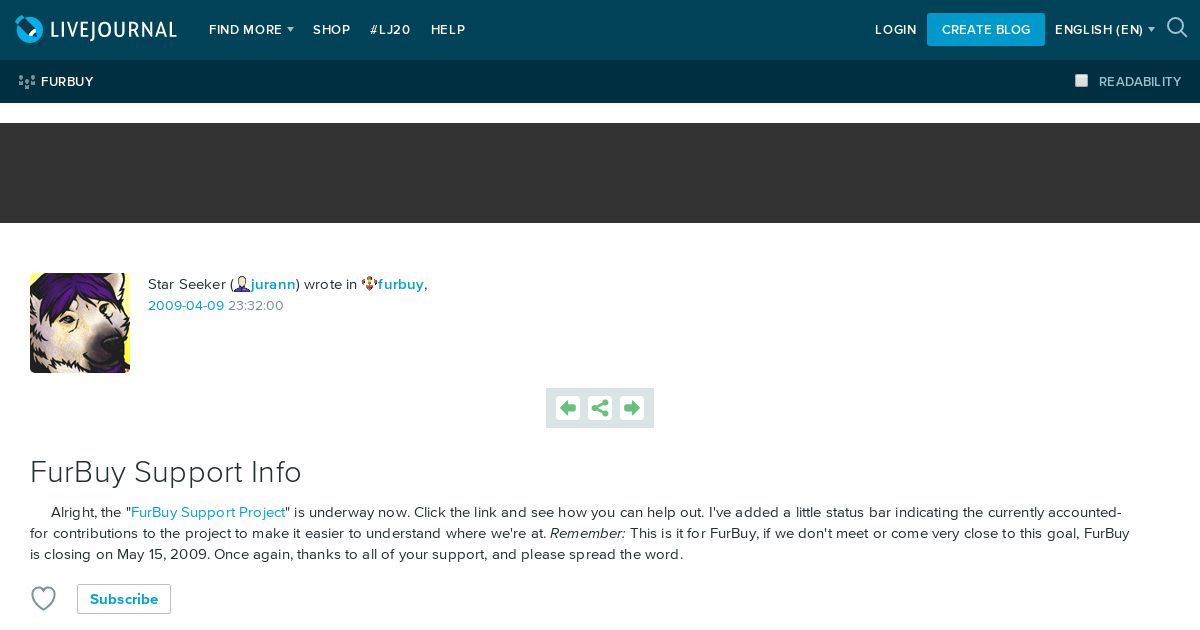Open the English (EN) language dropdown
Image resolution: width=1200 pixels, height=630 pixels.
click(1104, 30)
